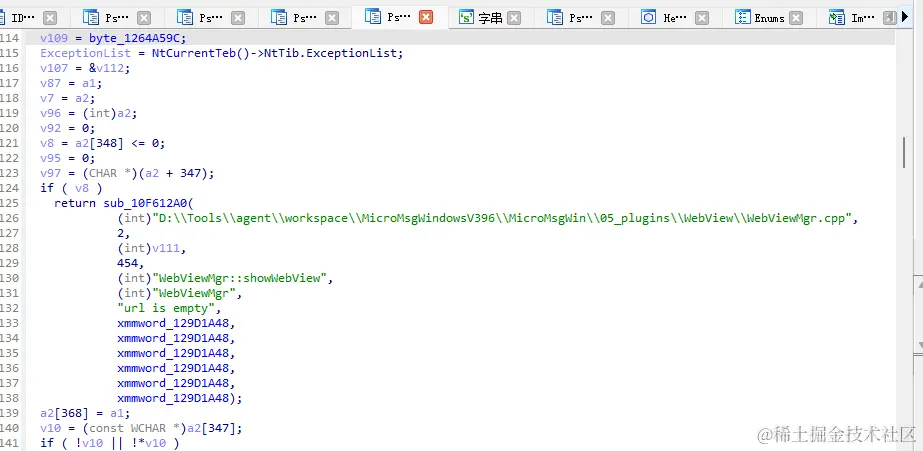Close the 字串 tab
The width and height of the screenshot is (923, 451).
[x=514, y=18]
